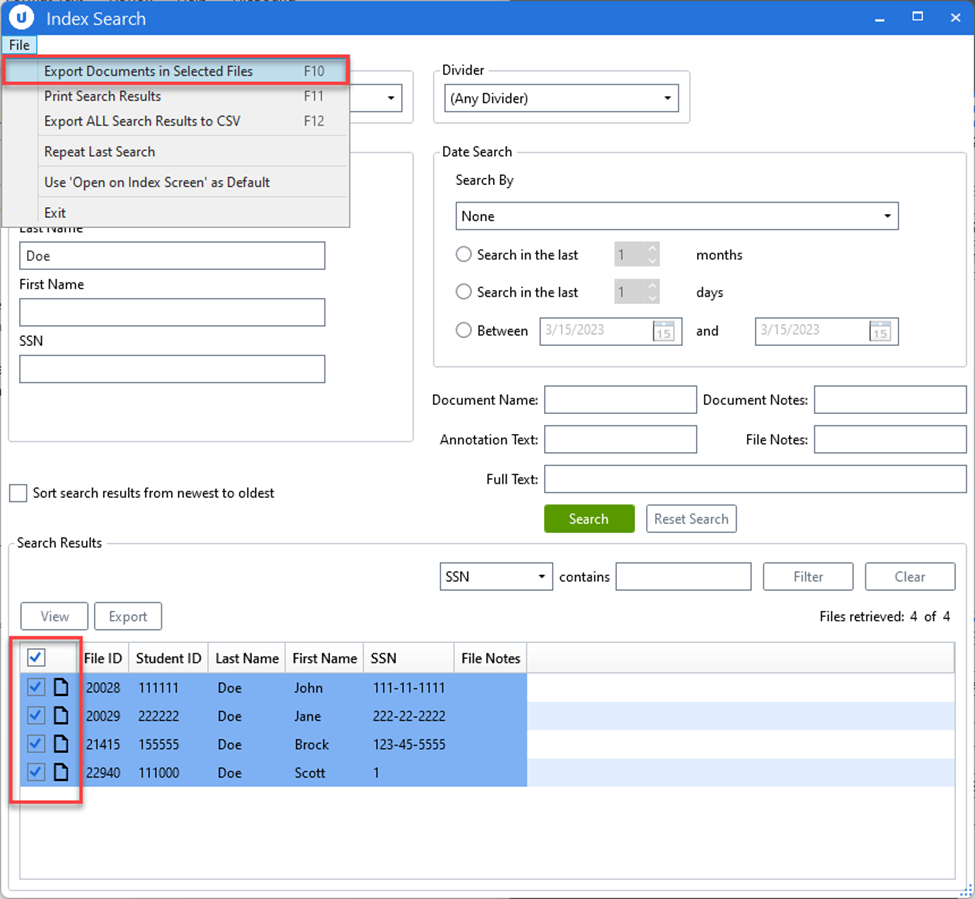
Task: Focus the Full Text input field
Action: tap(756, 479)
